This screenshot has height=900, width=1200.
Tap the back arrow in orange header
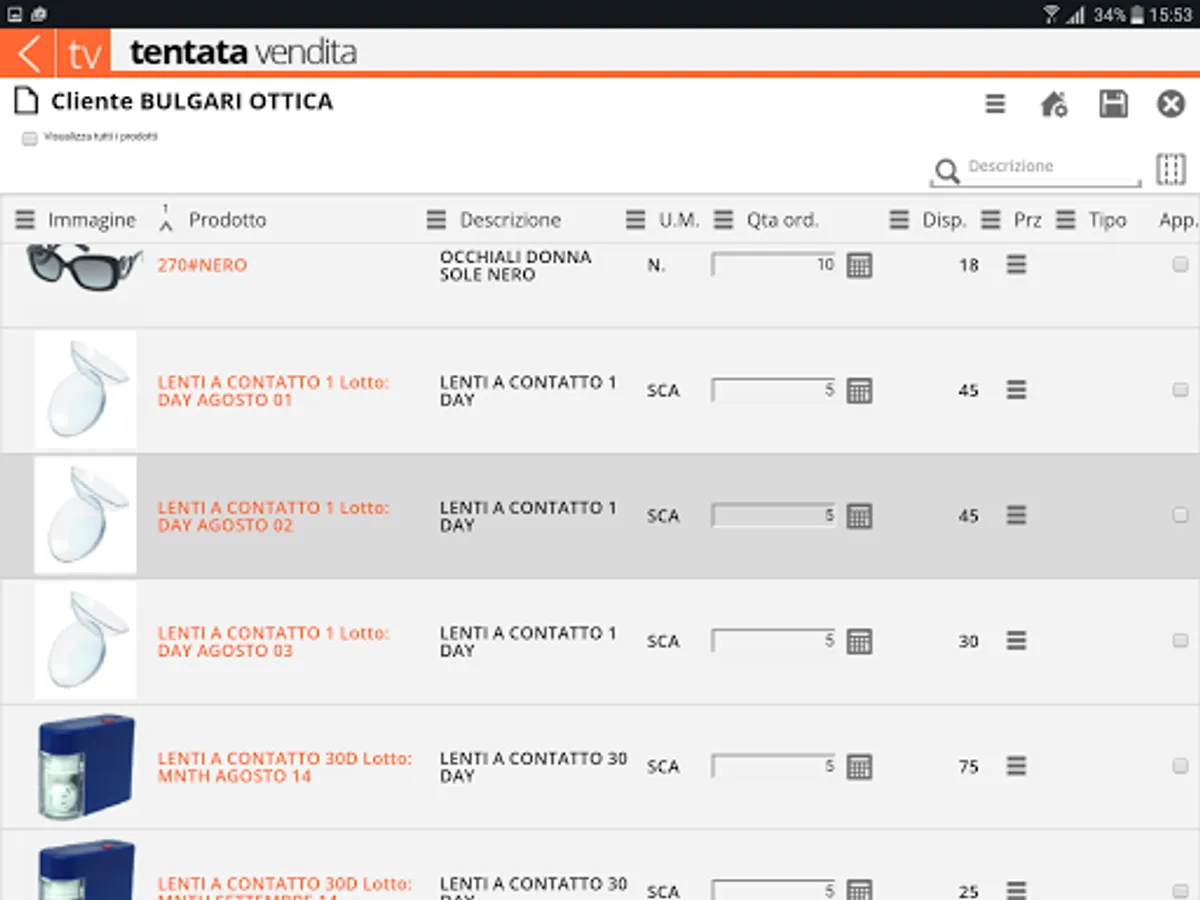pyautogui.click(x=29, y=53)
